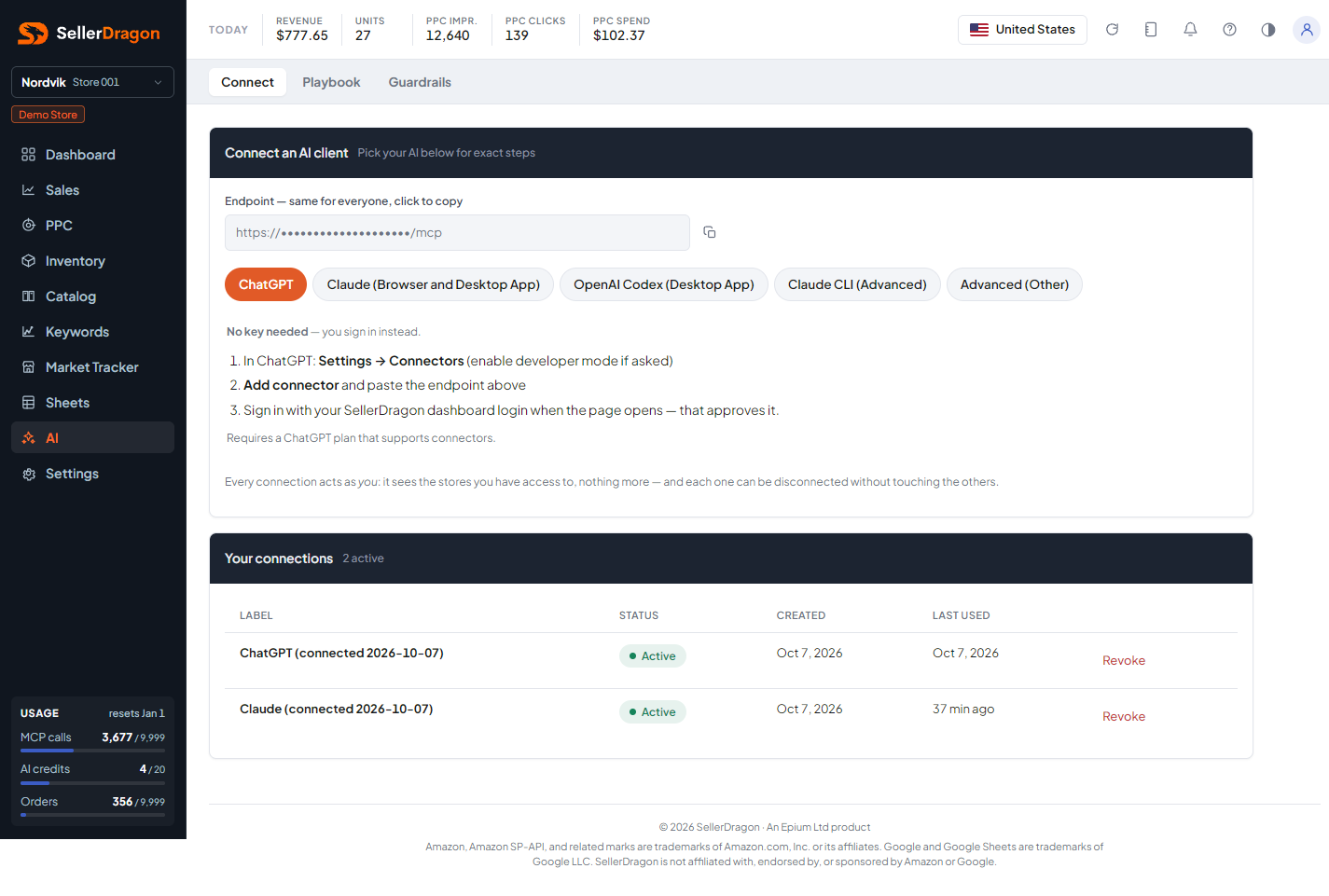This screenshot has width=1329, height=896.
Task: Revoke the Claude connection
Action: 1124,716
